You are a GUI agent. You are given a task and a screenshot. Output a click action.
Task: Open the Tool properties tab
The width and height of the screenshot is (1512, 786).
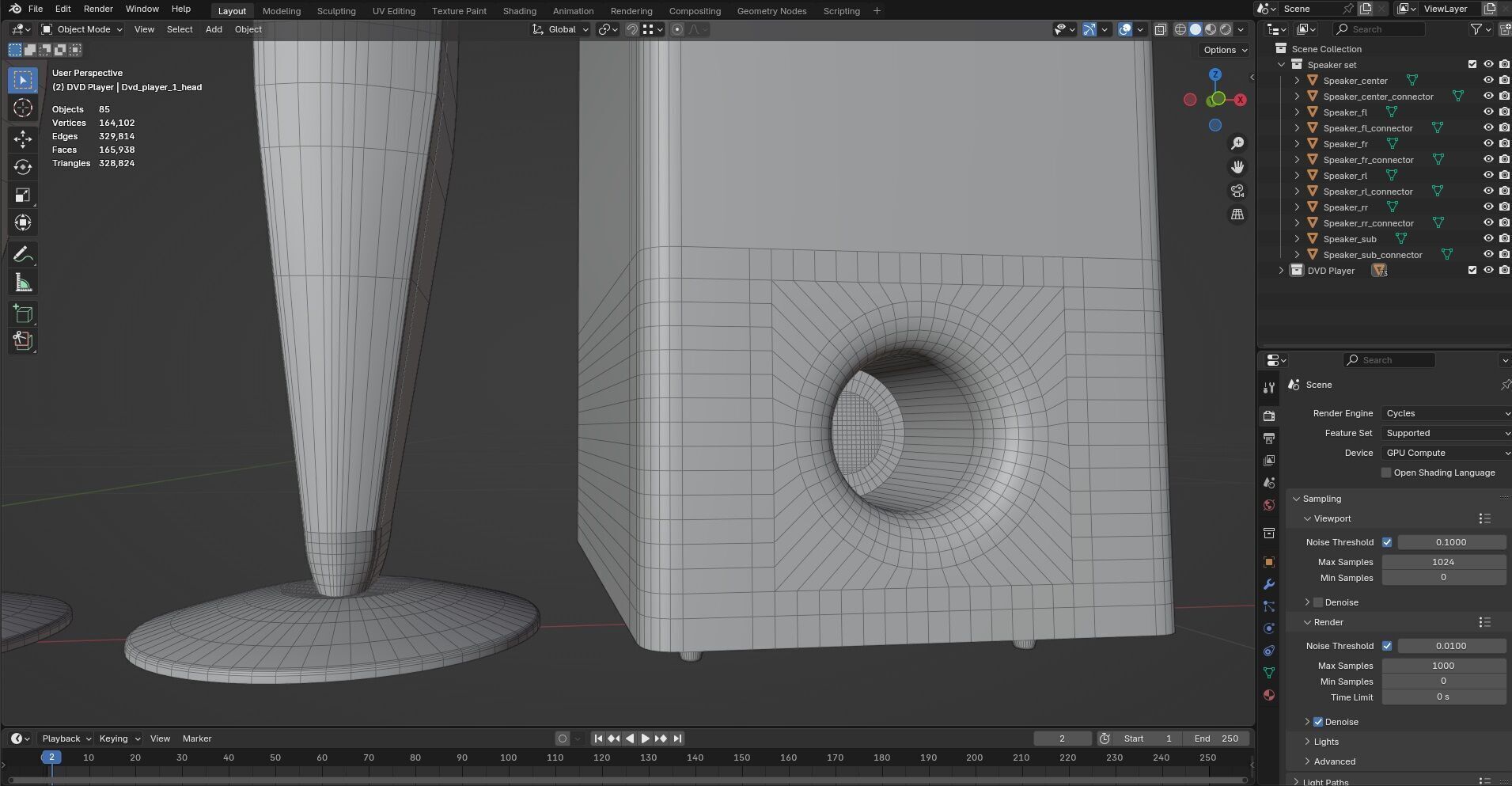1269,387
